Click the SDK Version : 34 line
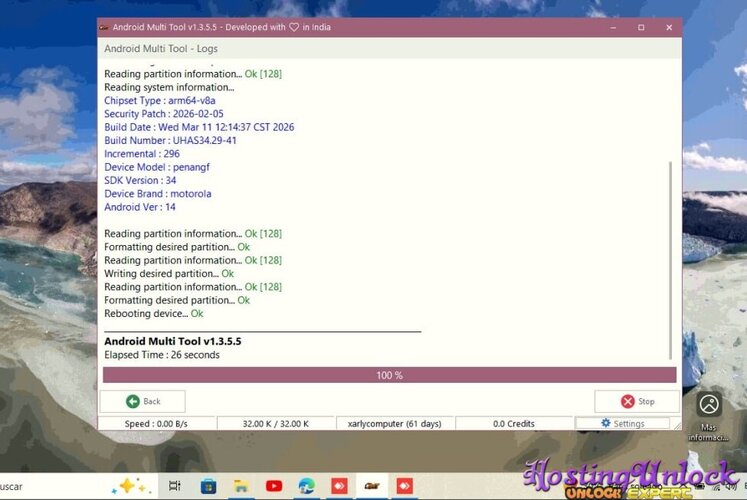 point(140,180)
